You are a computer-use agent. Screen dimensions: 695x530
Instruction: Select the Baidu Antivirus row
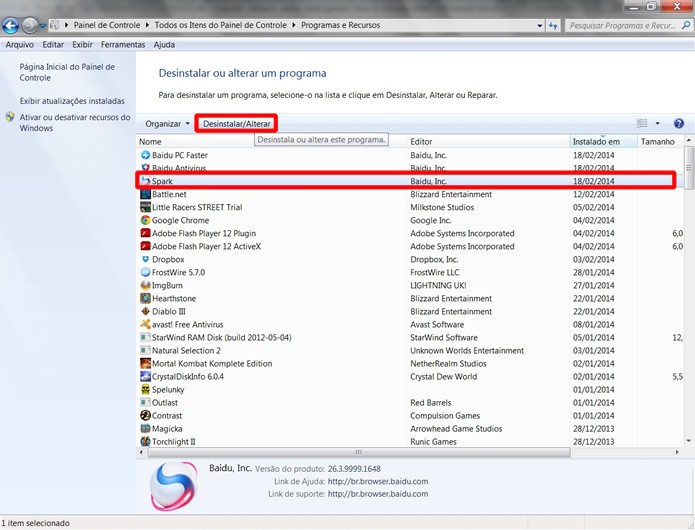[x=410, y=168]
